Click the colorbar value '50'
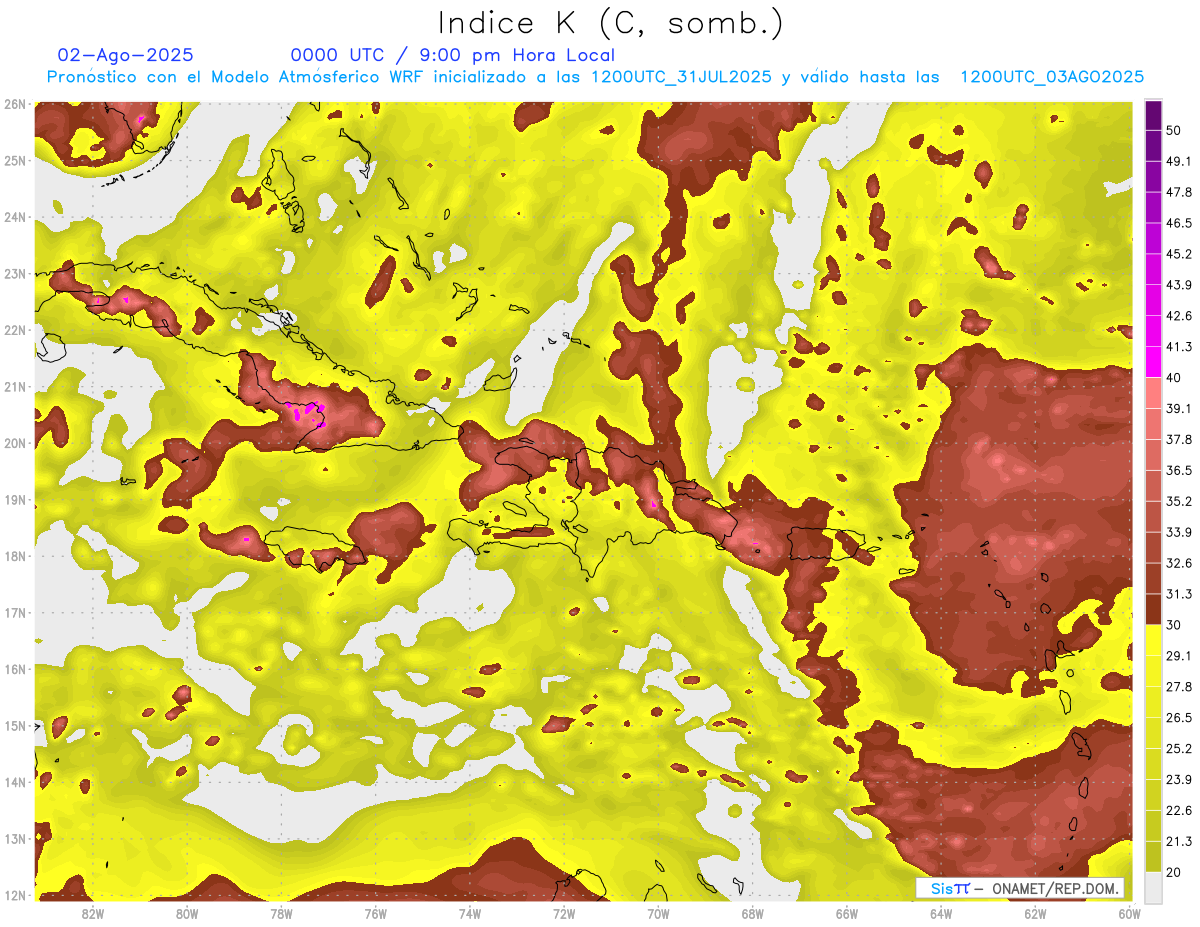 [x=1174, y=130]
